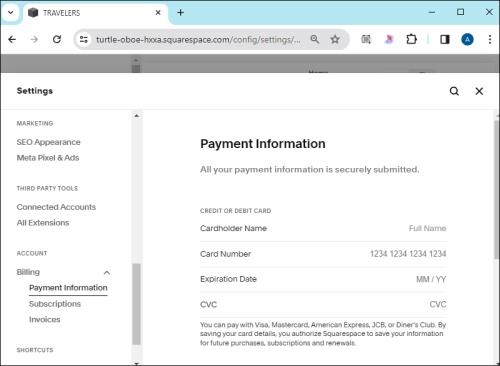The height and width of the screenshot is (366, 500).
Task: Click the CREDIT OR DEBIT CARD label
Action: click(x=235, y=211)
